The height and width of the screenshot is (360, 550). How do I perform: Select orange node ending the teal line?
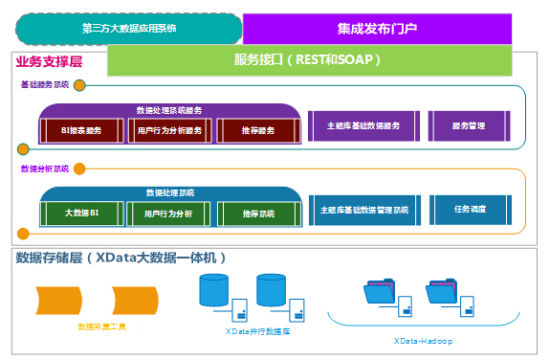tap(23, 149)
